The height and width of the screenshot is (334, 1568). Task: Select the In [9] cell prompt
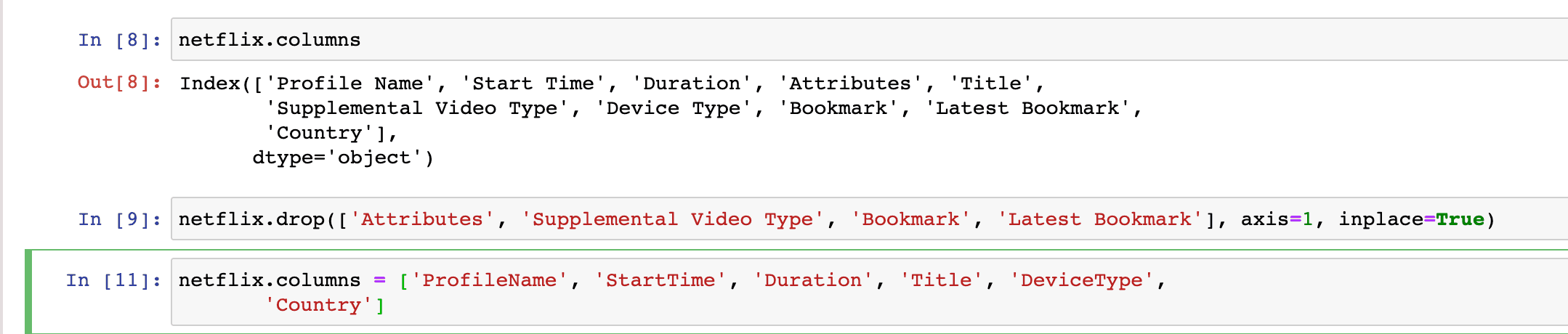(x=119, y=219)
